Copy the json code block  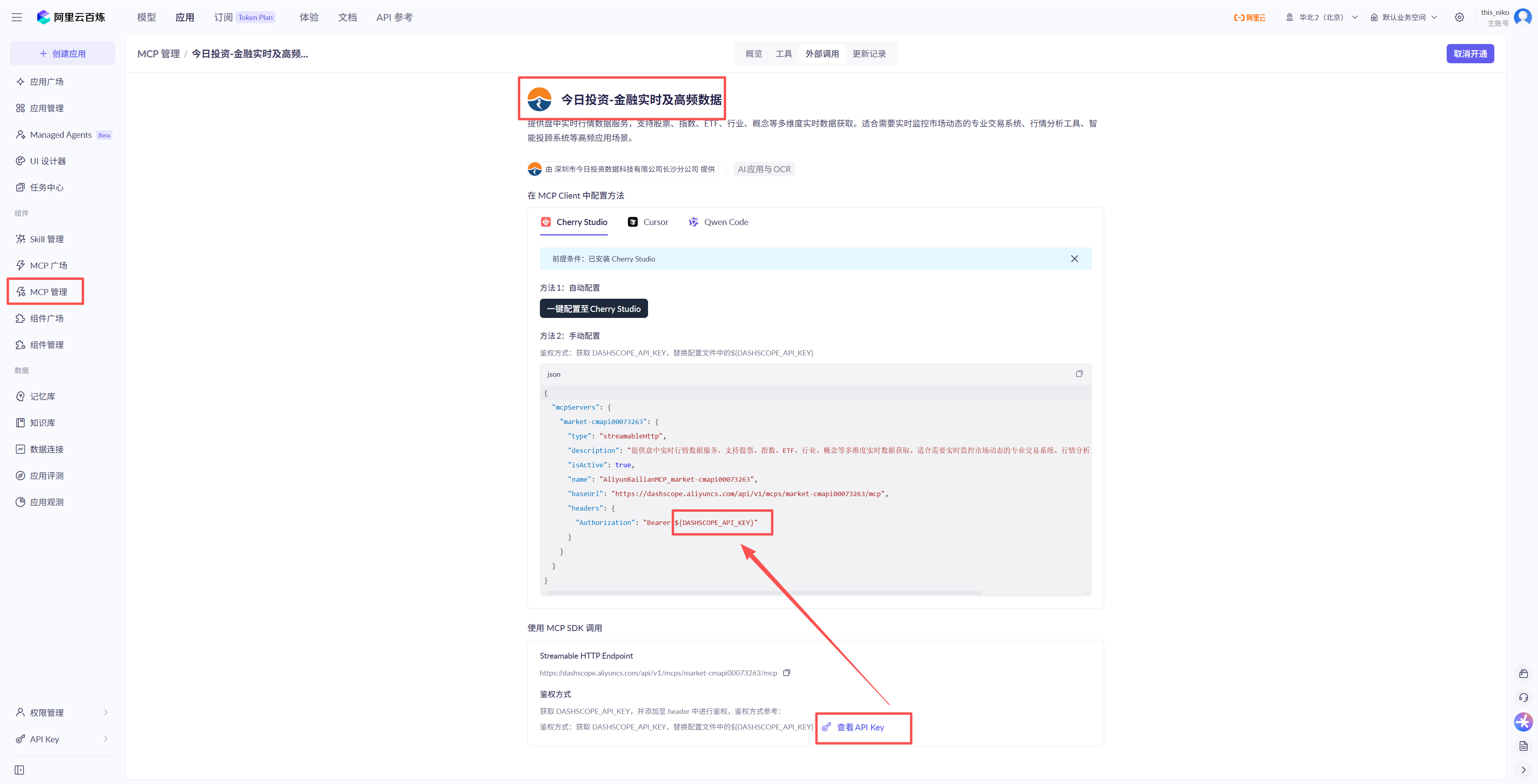(1079, 374)
